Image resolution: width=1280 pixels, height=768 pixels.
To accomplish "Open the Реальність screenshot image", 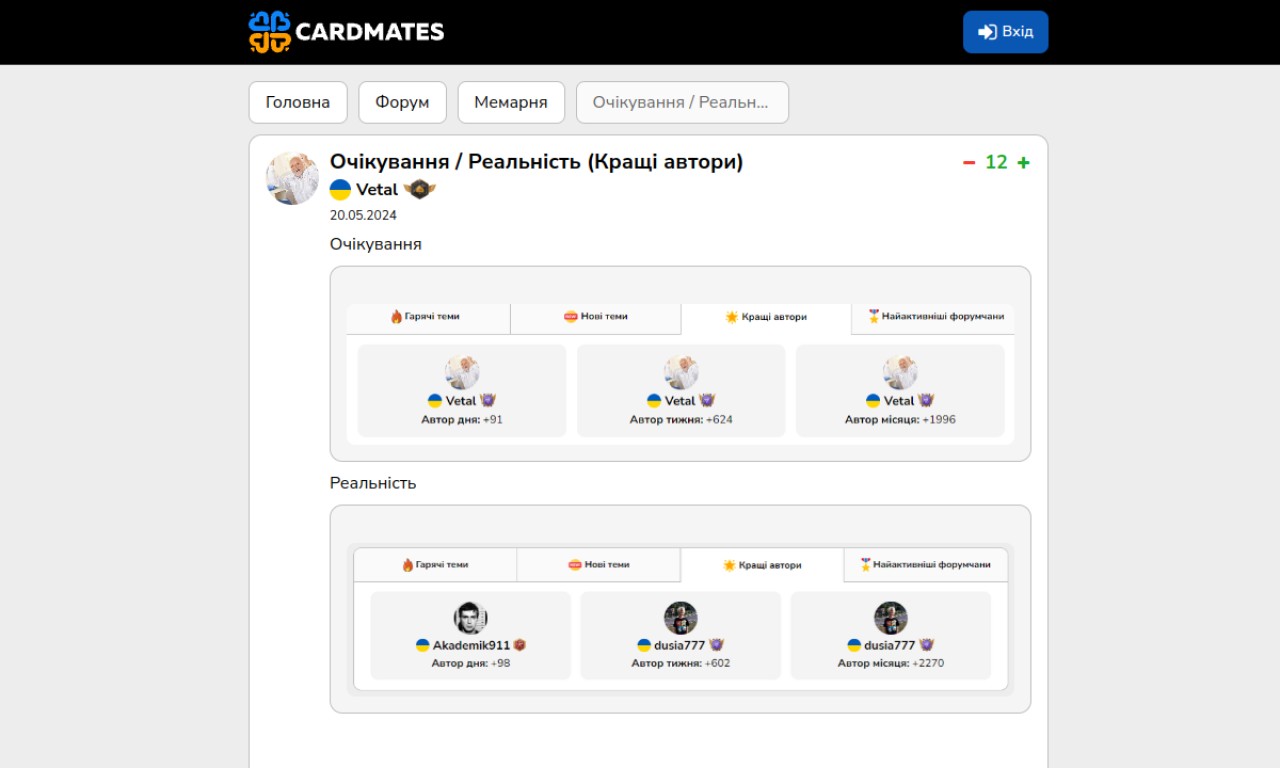I will coord(680,609).
